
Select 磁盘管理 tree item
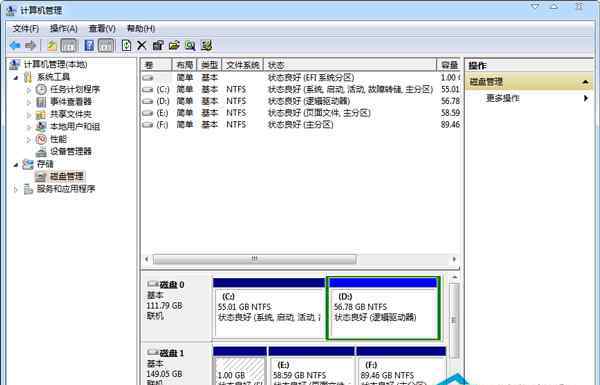point(67,176)
